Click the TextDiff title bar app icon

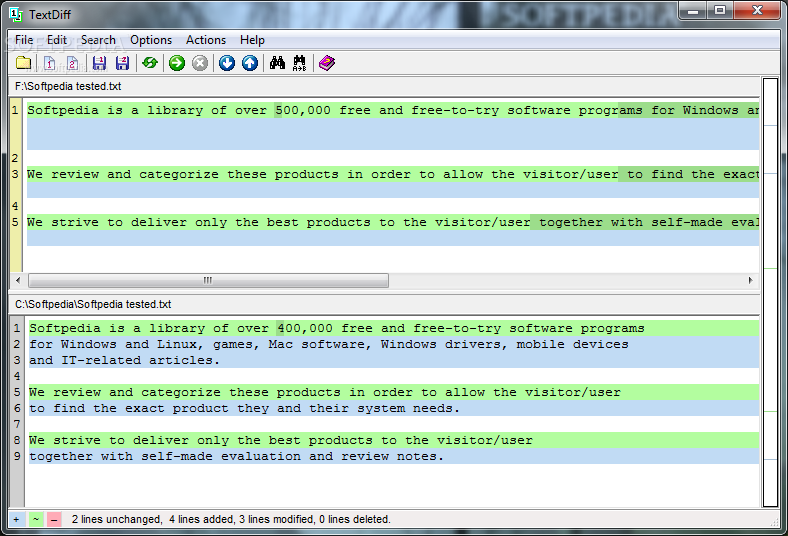pyautogui.click(x=16, y=15)
